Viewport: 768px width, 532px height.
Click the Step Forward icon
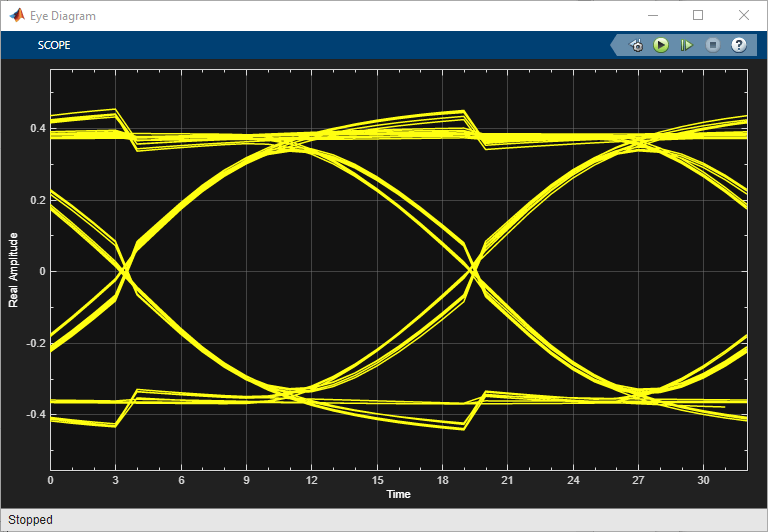tap(687, 46)
